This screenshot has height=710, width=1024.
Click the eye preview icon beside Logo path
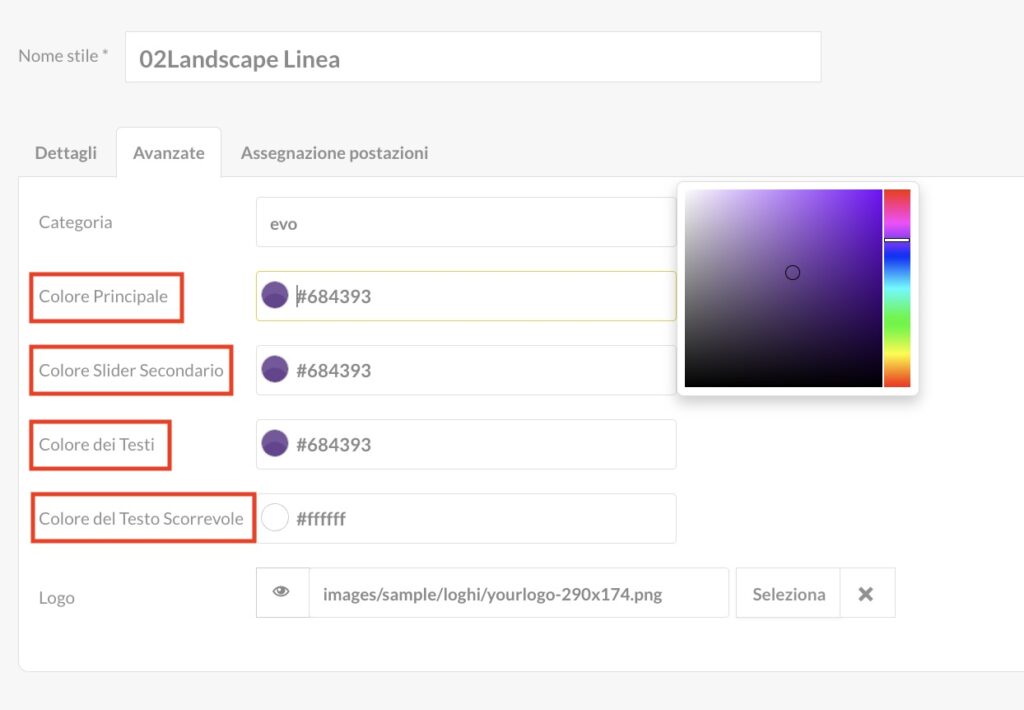[x=281, y=592]
